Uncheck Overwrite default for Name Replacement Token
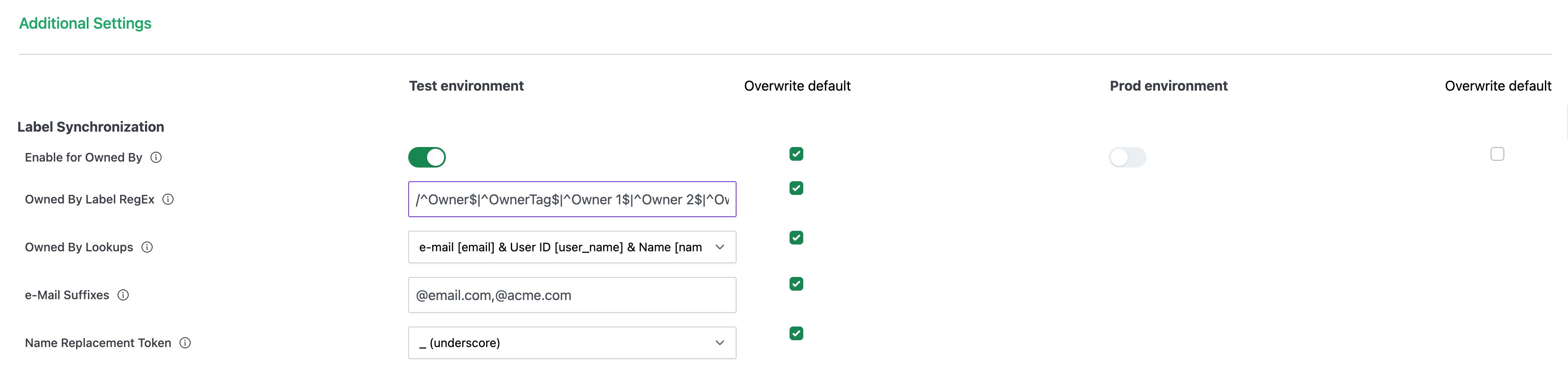Image resolution: width=1568 pixels, height=365 pixels. (796, 333)
